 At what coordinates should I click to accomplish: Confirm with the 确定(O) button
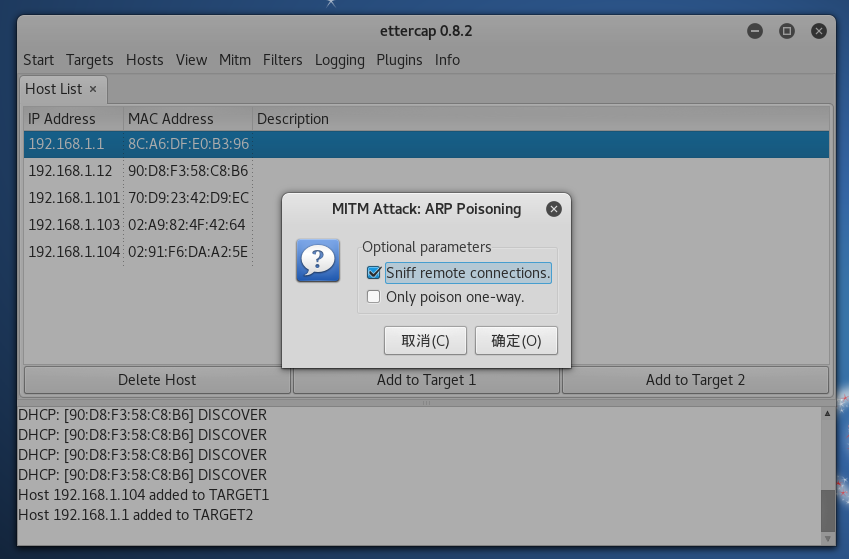[516, 341]
